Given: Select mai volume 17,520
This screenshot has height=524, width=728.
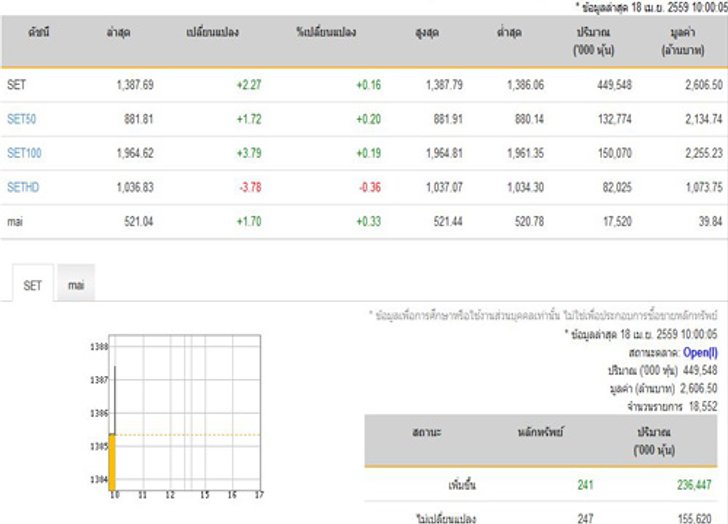Looking at the screenshot, I should click(618, 221).
